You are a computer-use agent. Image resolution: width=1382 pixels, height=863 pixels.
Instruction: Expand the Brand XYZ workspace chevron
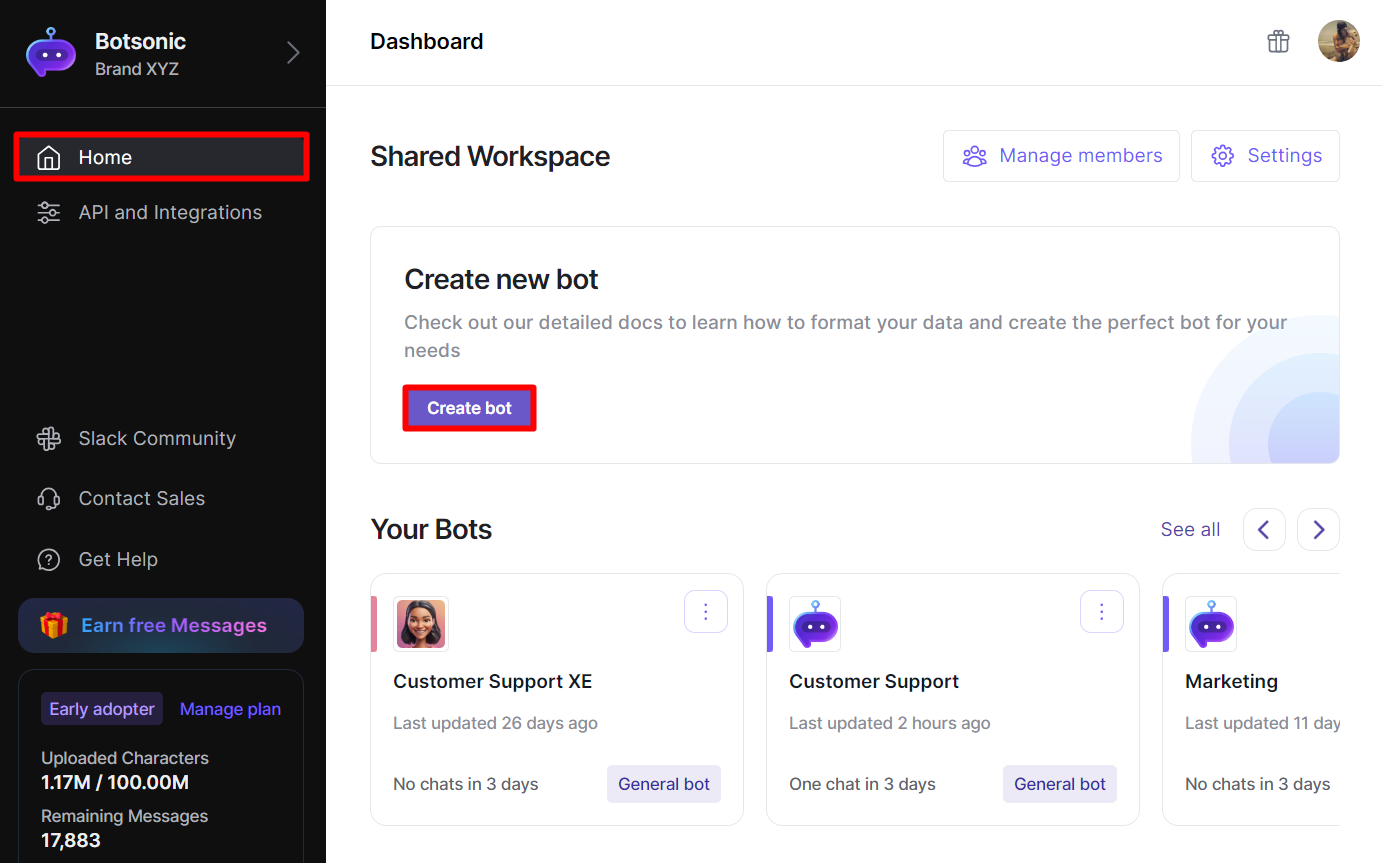point(293,53)
